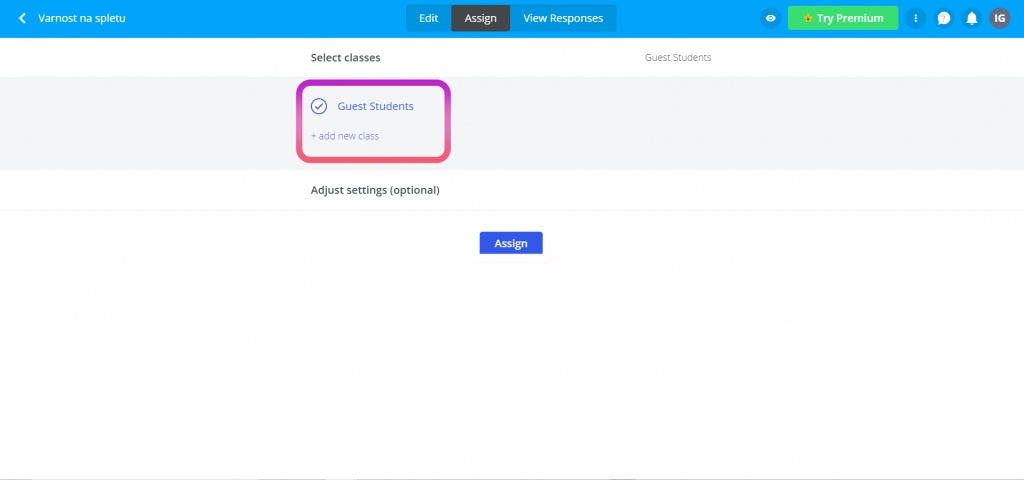Open the help chat bubble icon
1024x480 pixels.
click(x=944, y=18)
